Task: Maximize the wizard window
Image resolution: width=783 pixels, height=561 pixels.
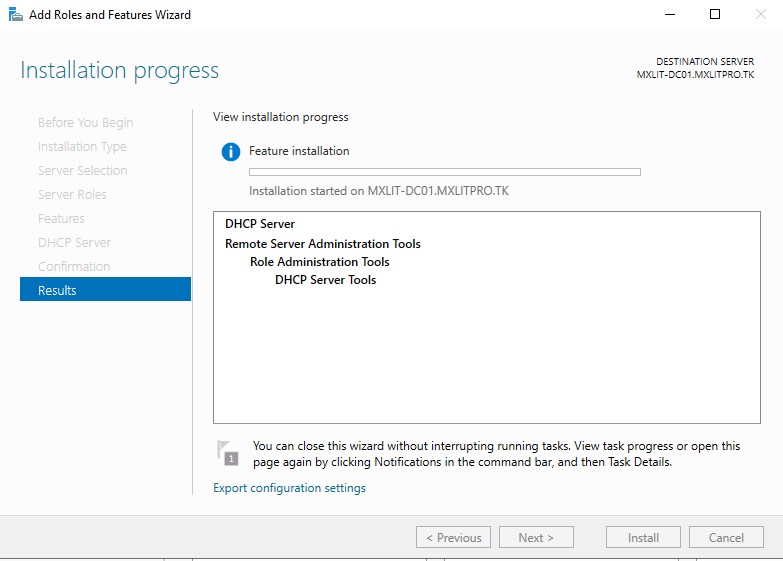Action: (715, 15)
